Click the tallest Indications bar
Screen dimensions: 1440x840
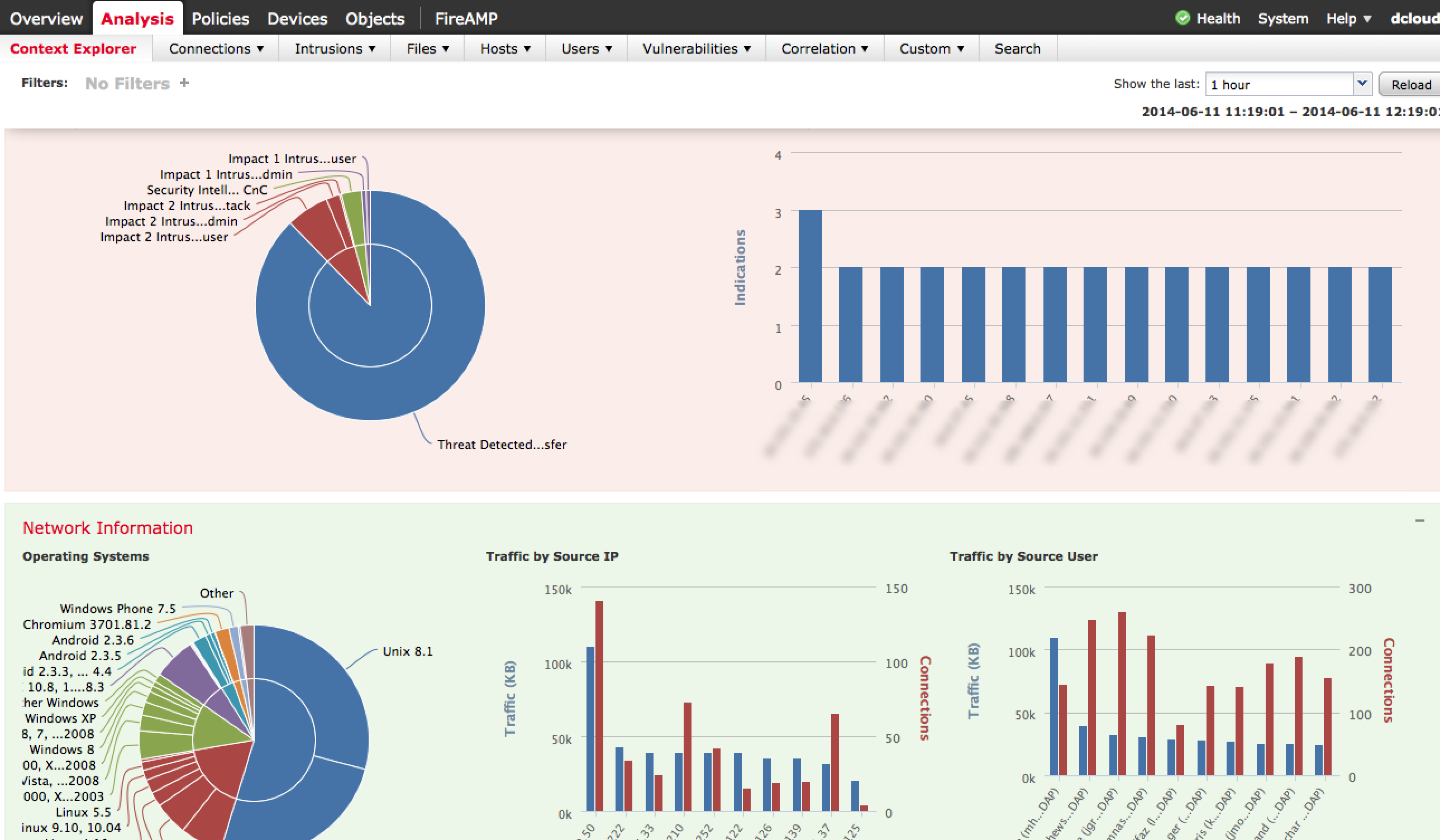(x=810, y=296)
